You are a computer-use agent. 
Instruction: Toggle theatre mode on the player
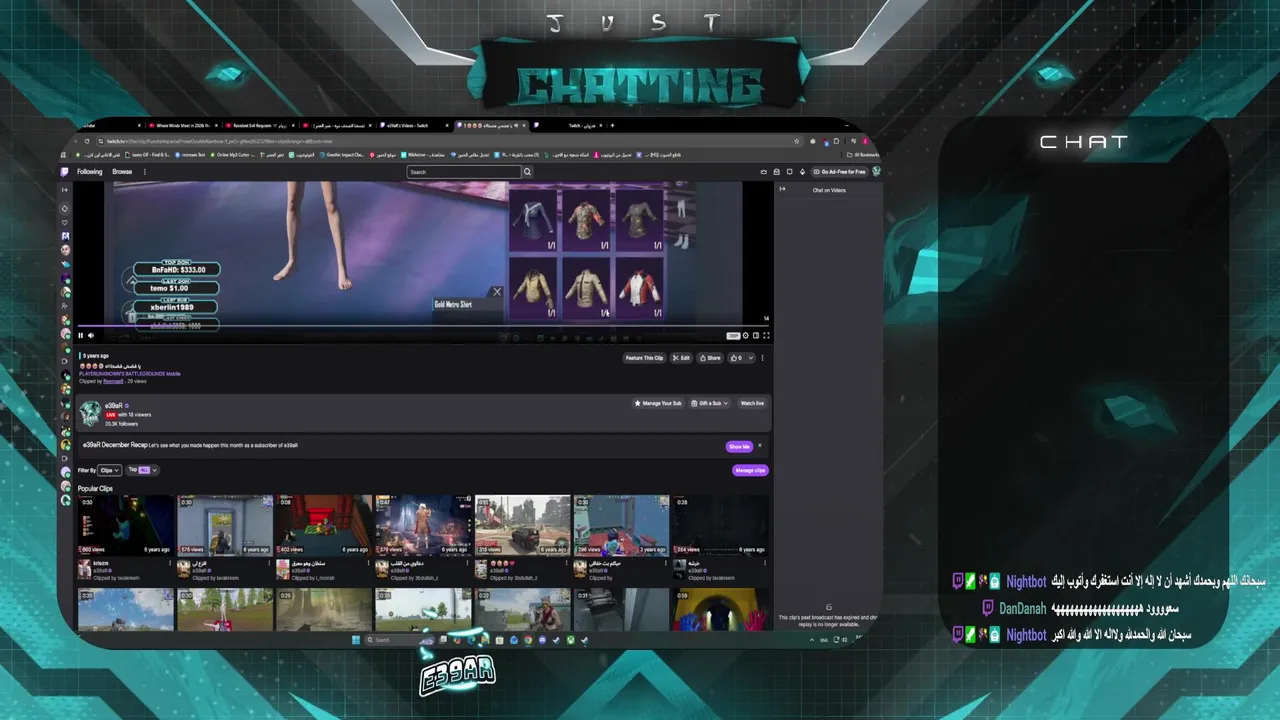click(755, 335)
